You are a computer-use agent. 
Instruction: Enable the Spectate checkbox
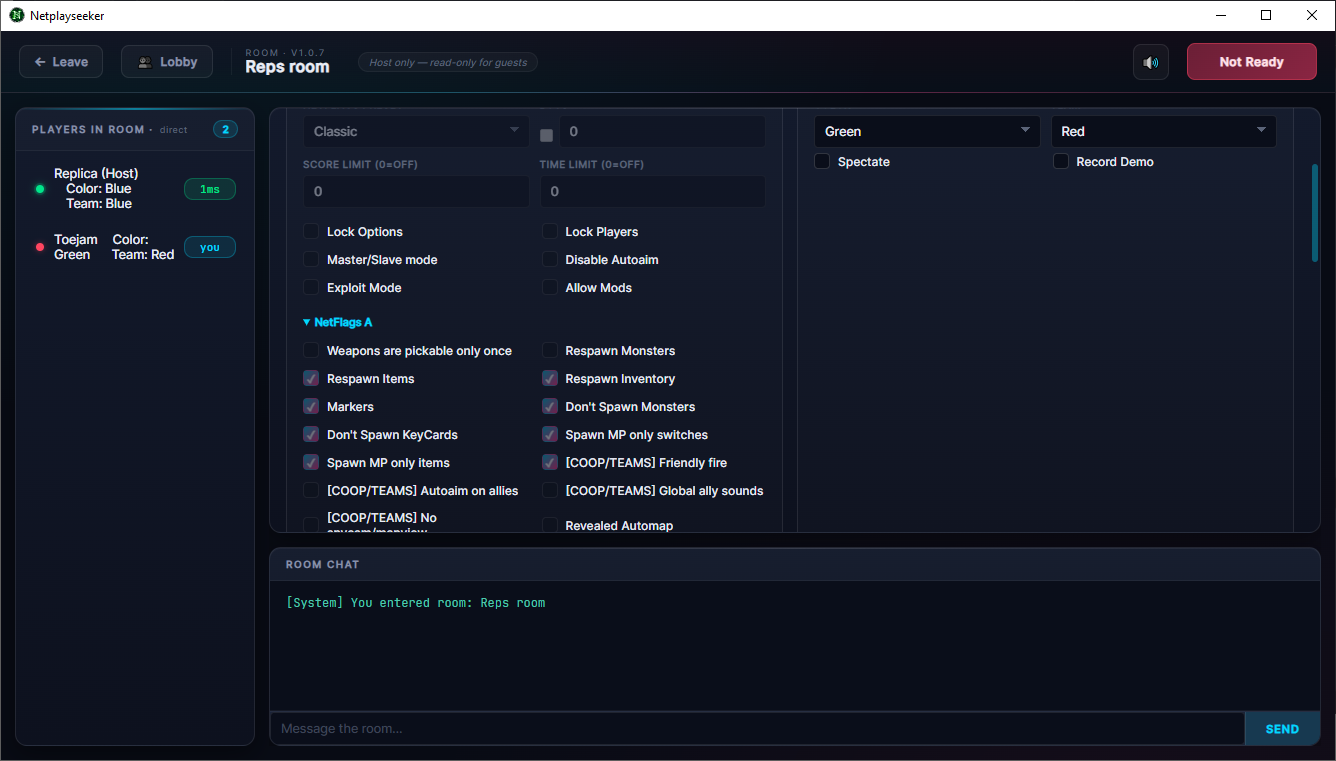pyautogui.click(x=822, y=161)
